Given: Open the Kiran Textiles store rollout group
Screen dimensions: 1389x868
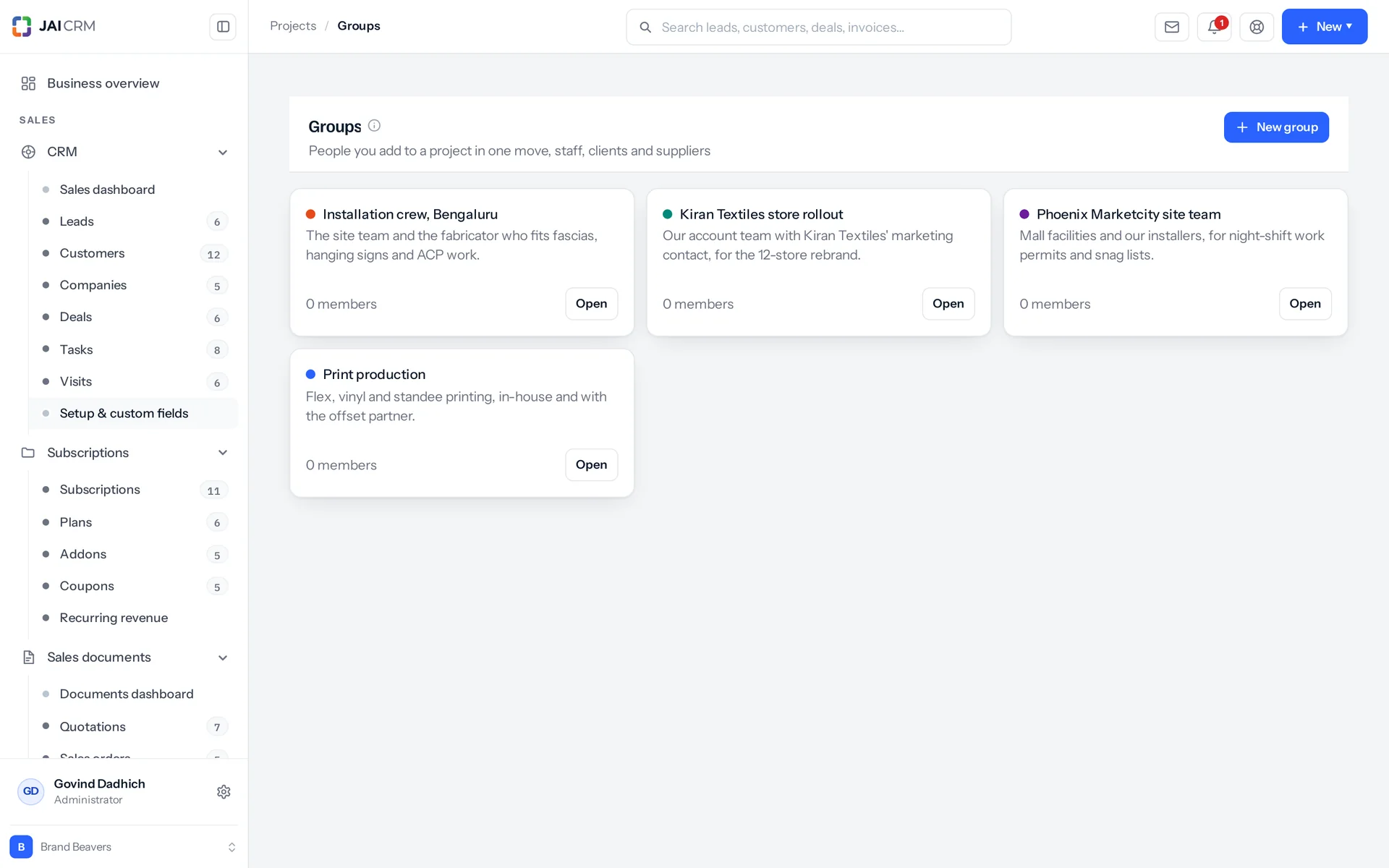Looking at the screenshot, I should (948, 304).
